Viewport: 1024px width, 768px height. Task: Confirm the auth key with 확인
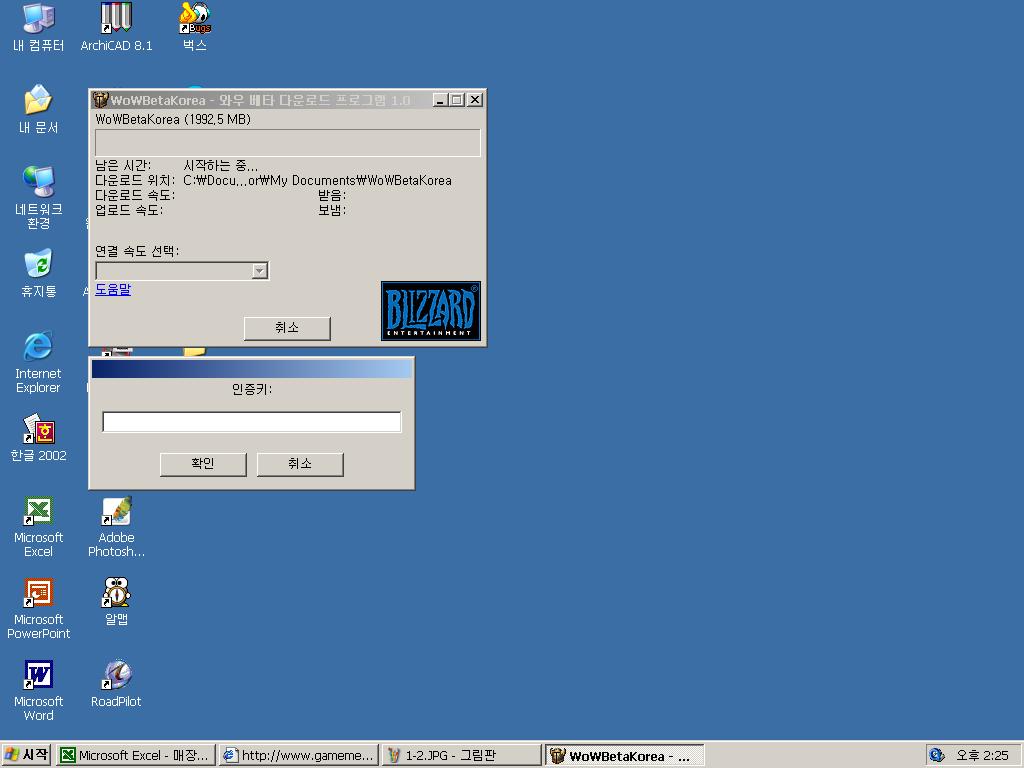click(202, 464)
